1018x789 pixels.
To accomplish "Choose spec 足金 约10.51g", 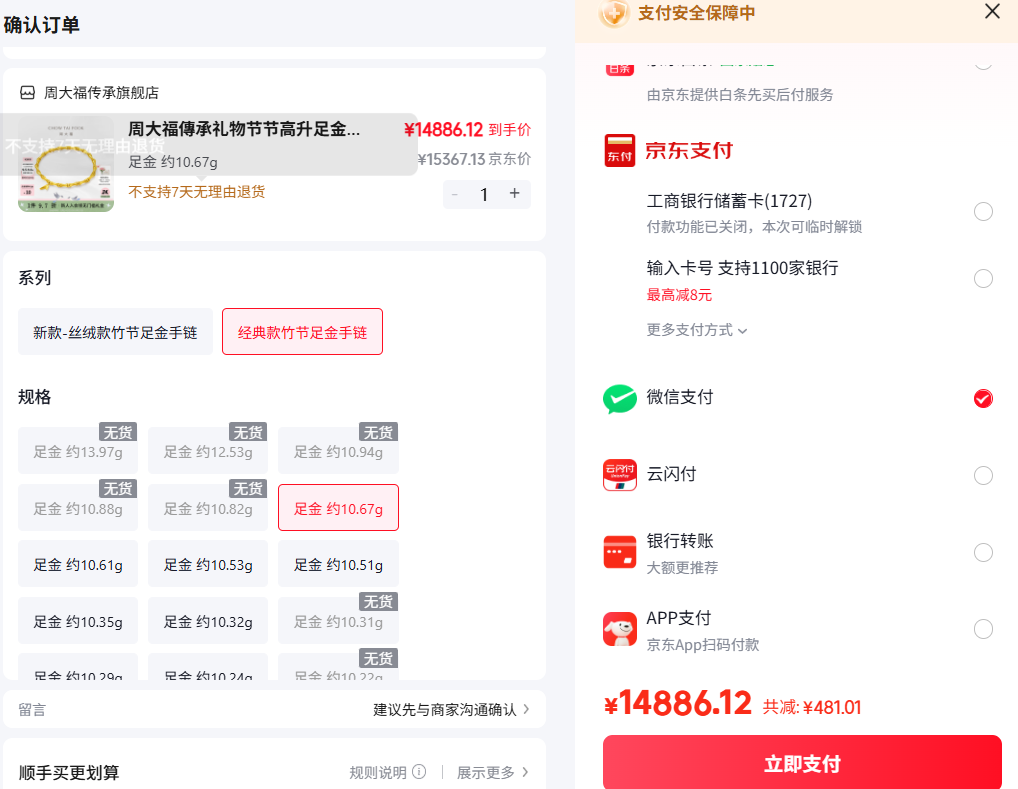I will 338,564.
